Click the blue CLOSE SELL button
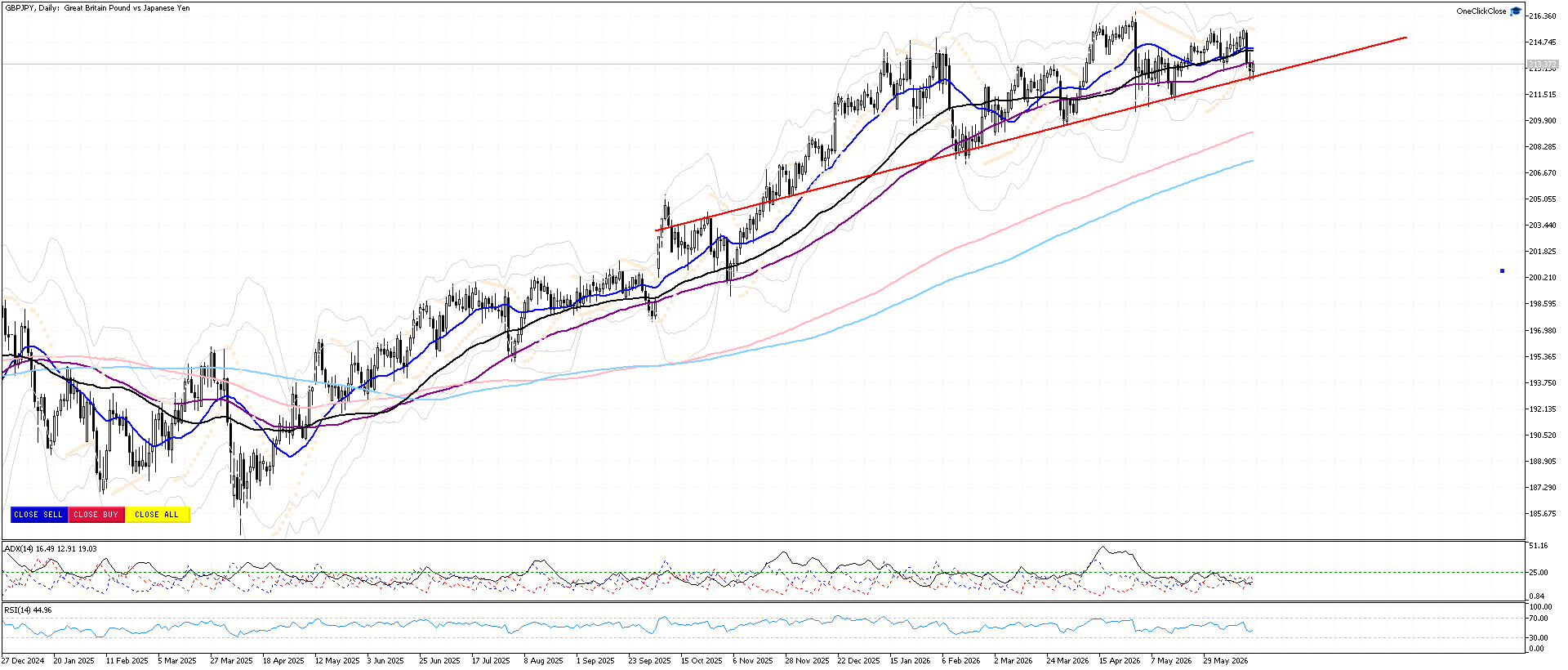Screen dimensions: 1568x670 pyautogui.click(x=38, y=515)
